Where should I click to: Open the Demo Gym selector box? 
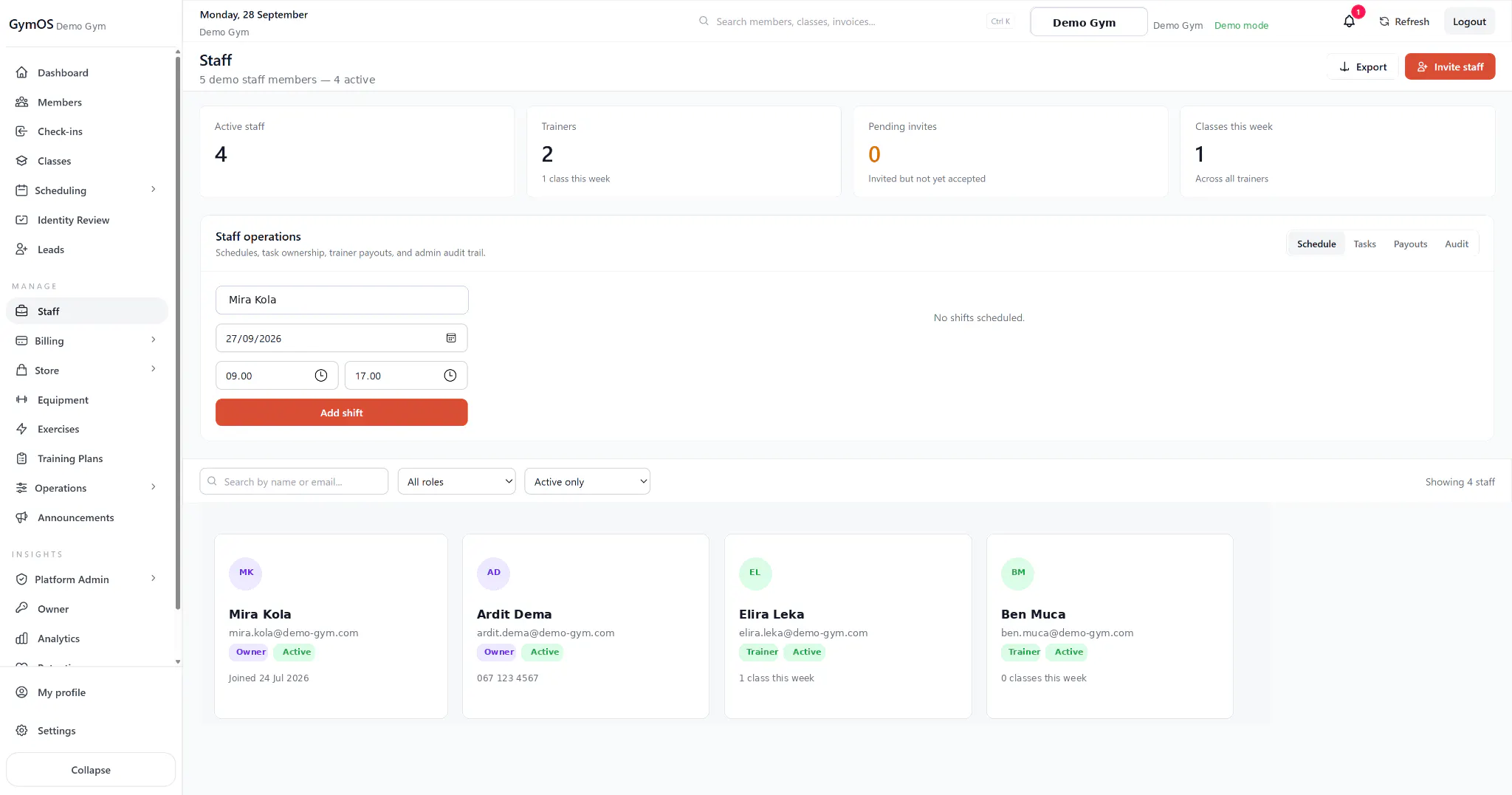pos(1088,22)
